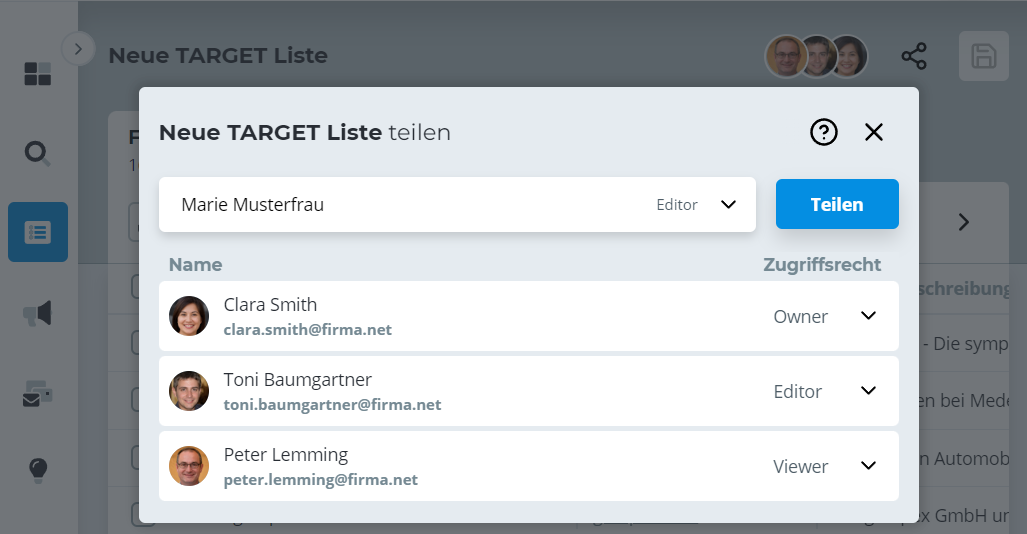1027x534 pixels.
Task: Click the collaborator avatars in header
Action: (x=816, y=57)
